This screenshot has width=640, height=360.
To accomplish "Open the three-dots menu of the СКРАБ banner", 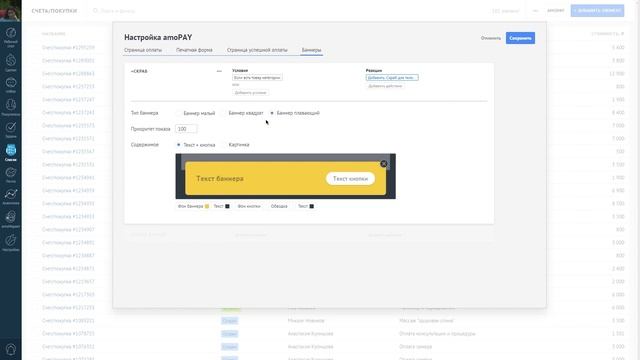I will click(x=219, y=71).
